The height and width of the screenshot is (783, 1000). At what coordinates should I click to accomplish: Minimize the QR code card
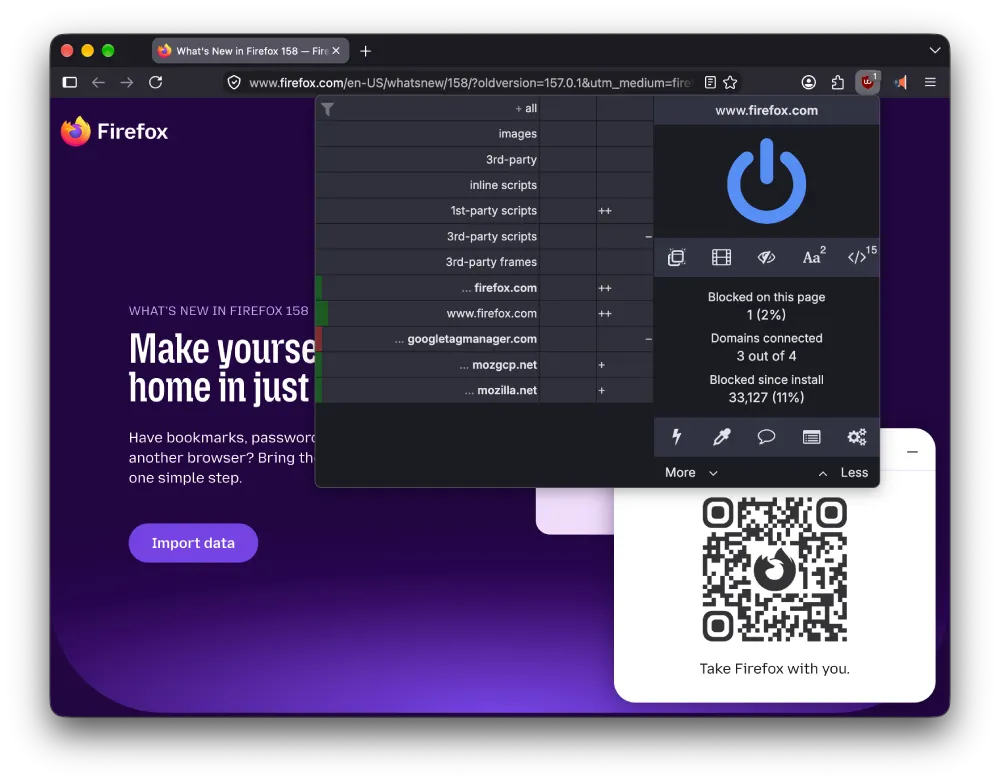(x=912, y=451)
